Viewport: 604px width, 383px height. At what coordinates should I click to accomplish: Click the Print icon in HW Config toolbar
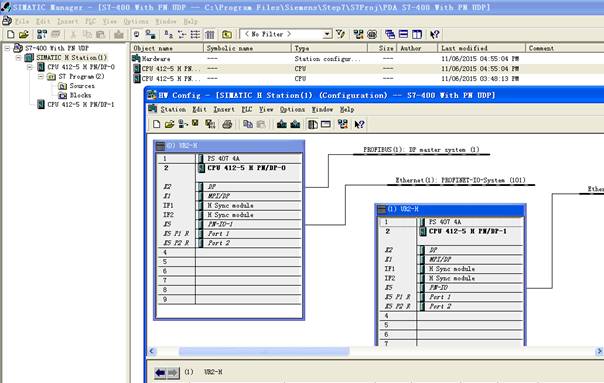click(x=227, y=124)
